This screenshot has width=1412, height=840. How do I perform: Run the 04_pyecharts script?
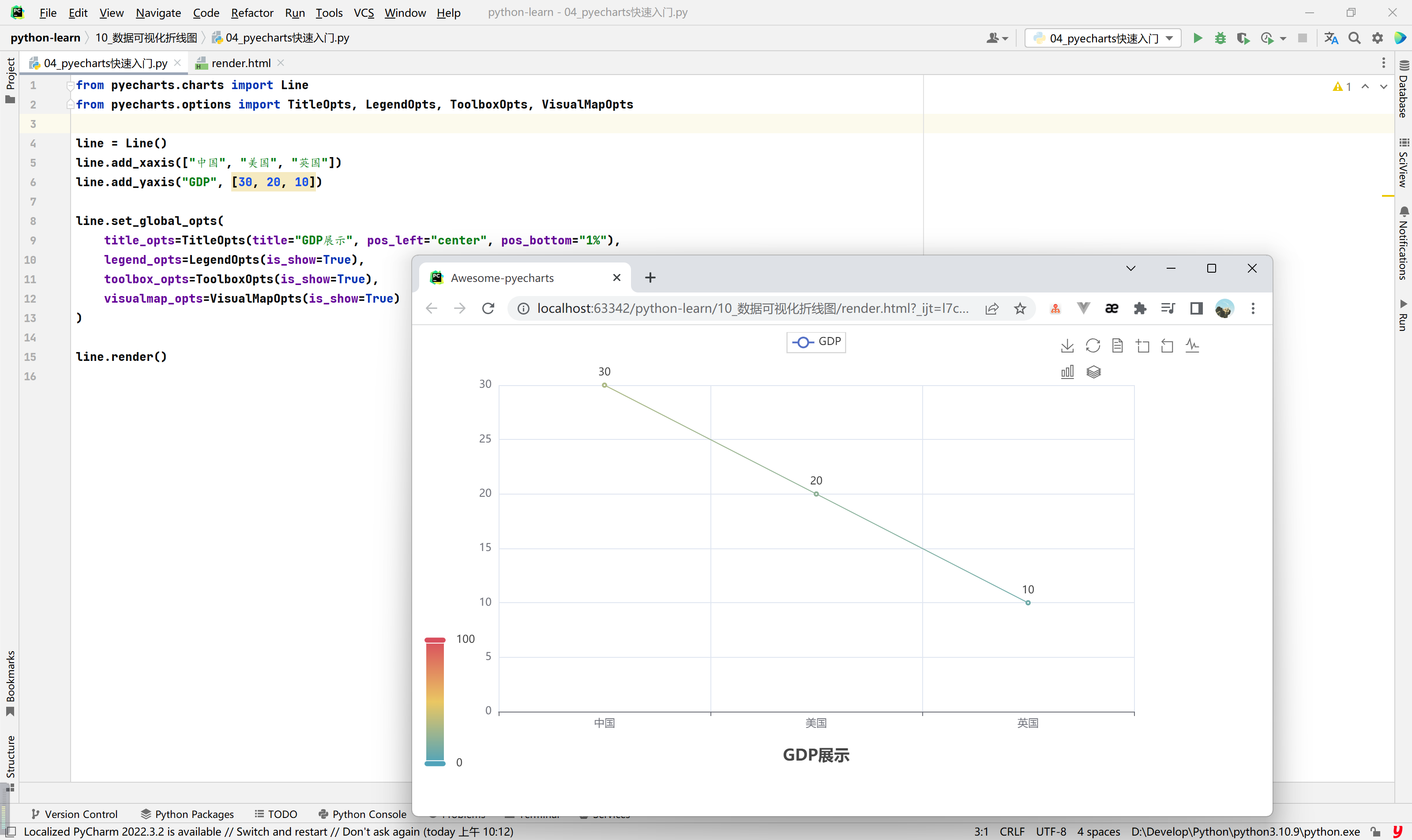click(1198, 38)
